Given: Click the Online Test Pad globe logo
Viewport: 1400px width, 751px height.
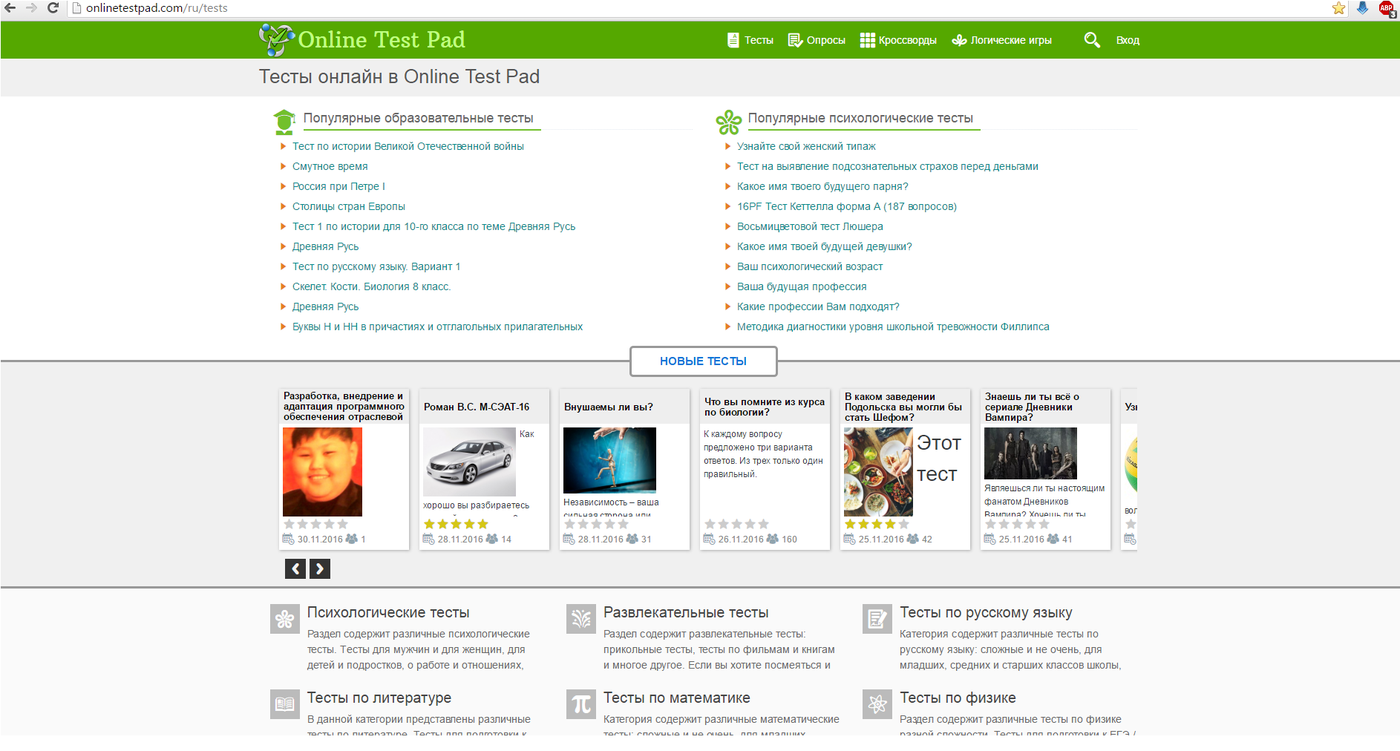Looking at the screenshot, I should coord(277,39).
